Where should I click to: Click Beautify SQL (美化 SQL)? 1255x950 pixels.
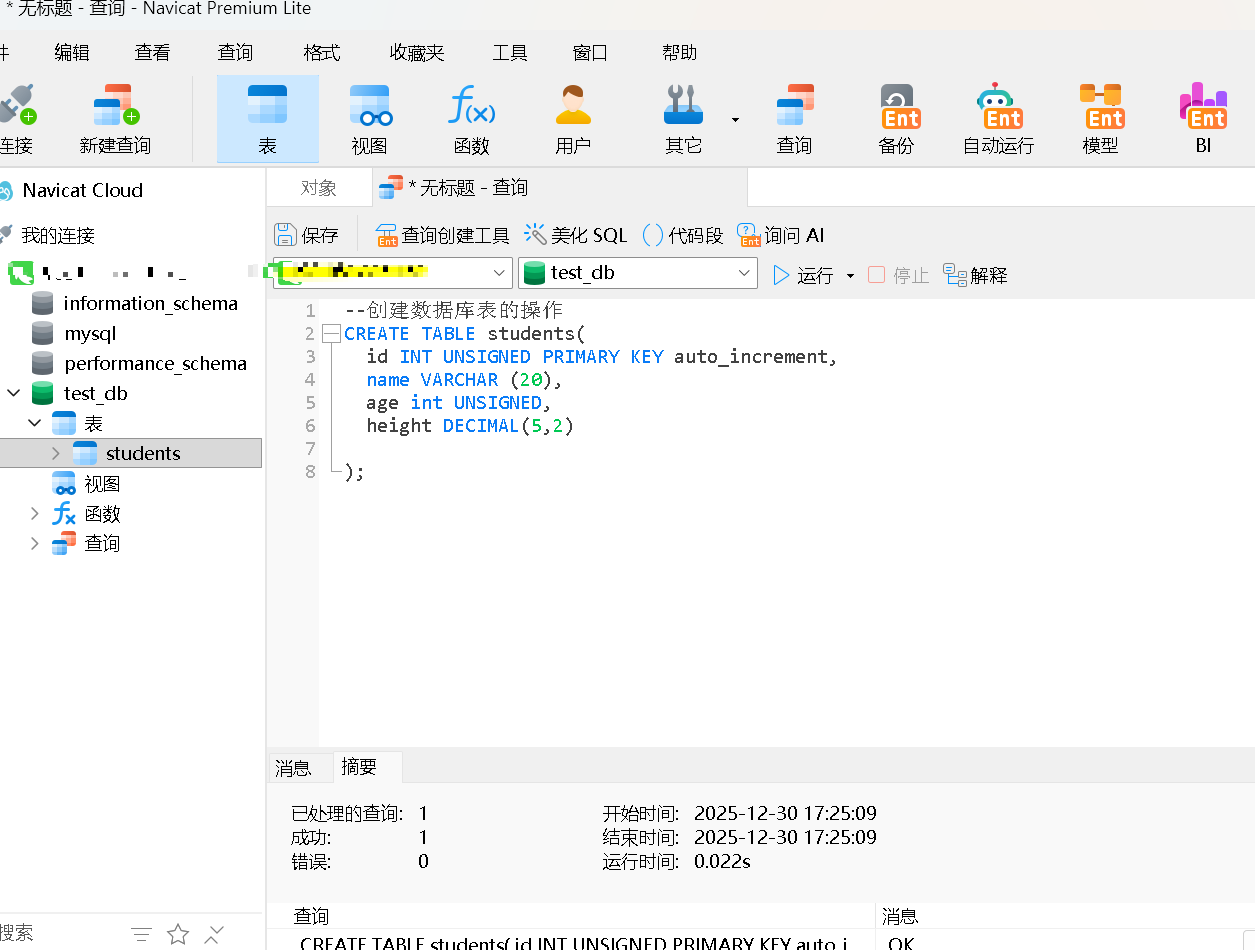pos(576,235)
